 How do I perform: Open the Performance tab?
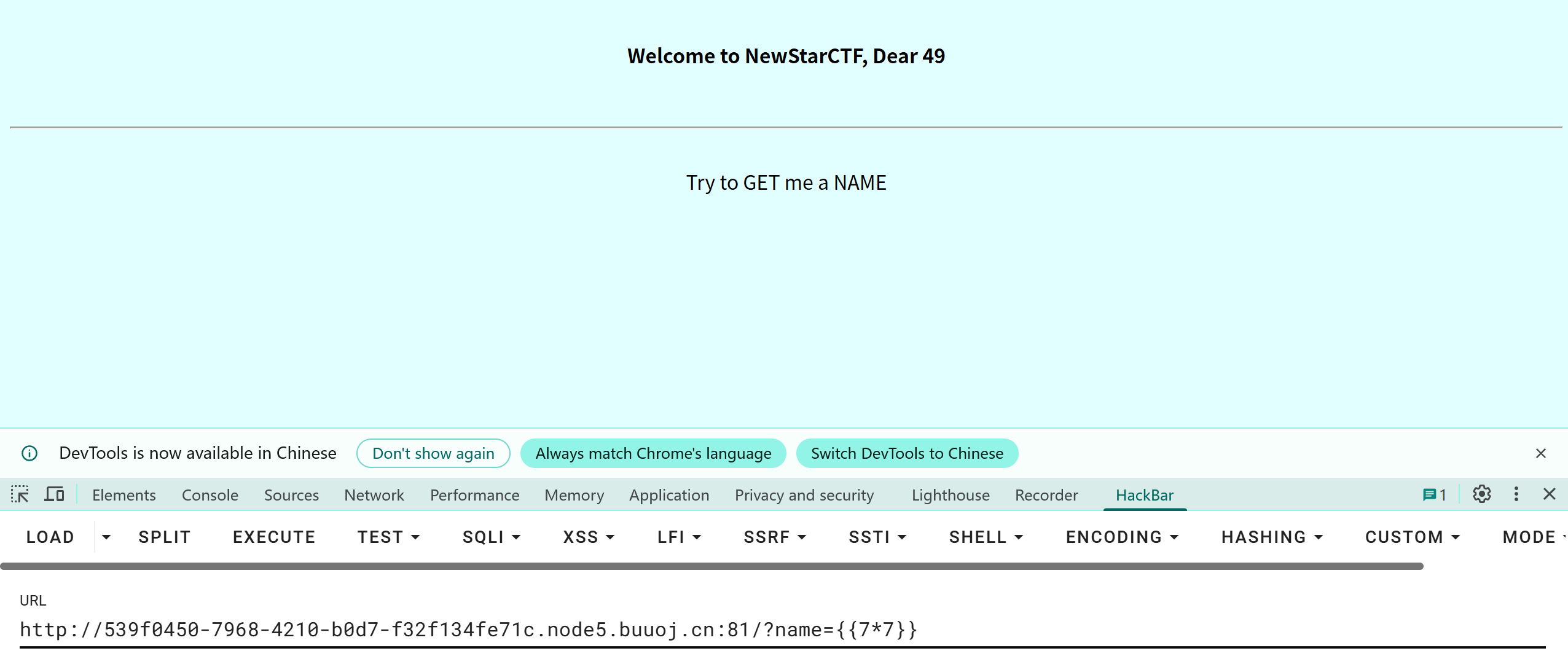[474, 494]
